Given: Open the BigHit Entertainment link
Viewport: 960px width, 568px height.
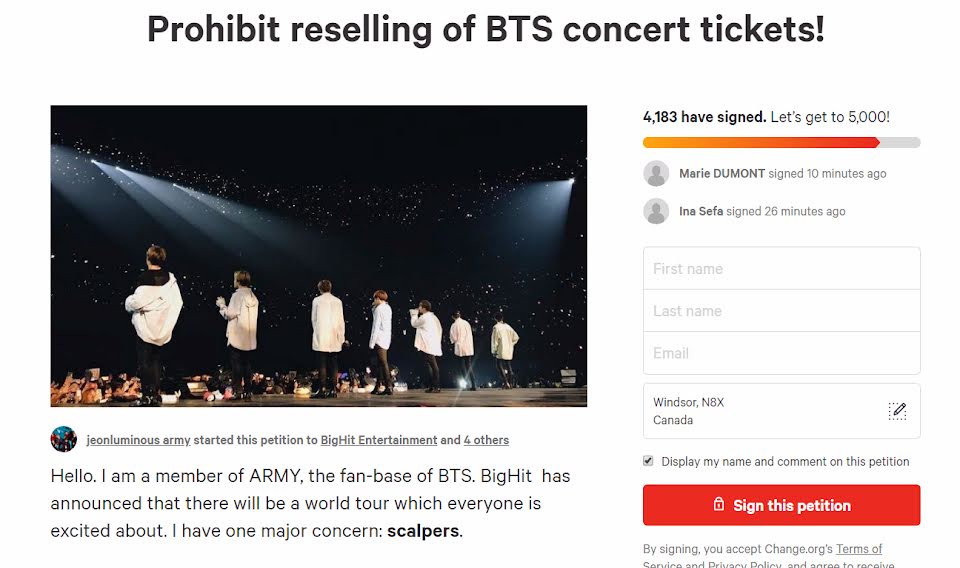Looking at the screenshot, I should [x=378, y=440].
